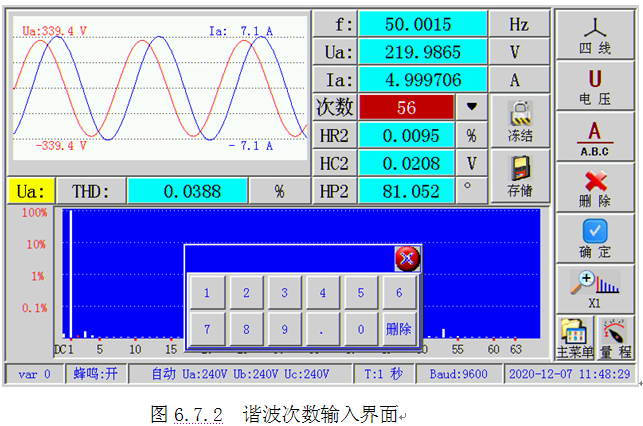
Task: Click the harmonic order field showing 56
Action: pos(406,107)
